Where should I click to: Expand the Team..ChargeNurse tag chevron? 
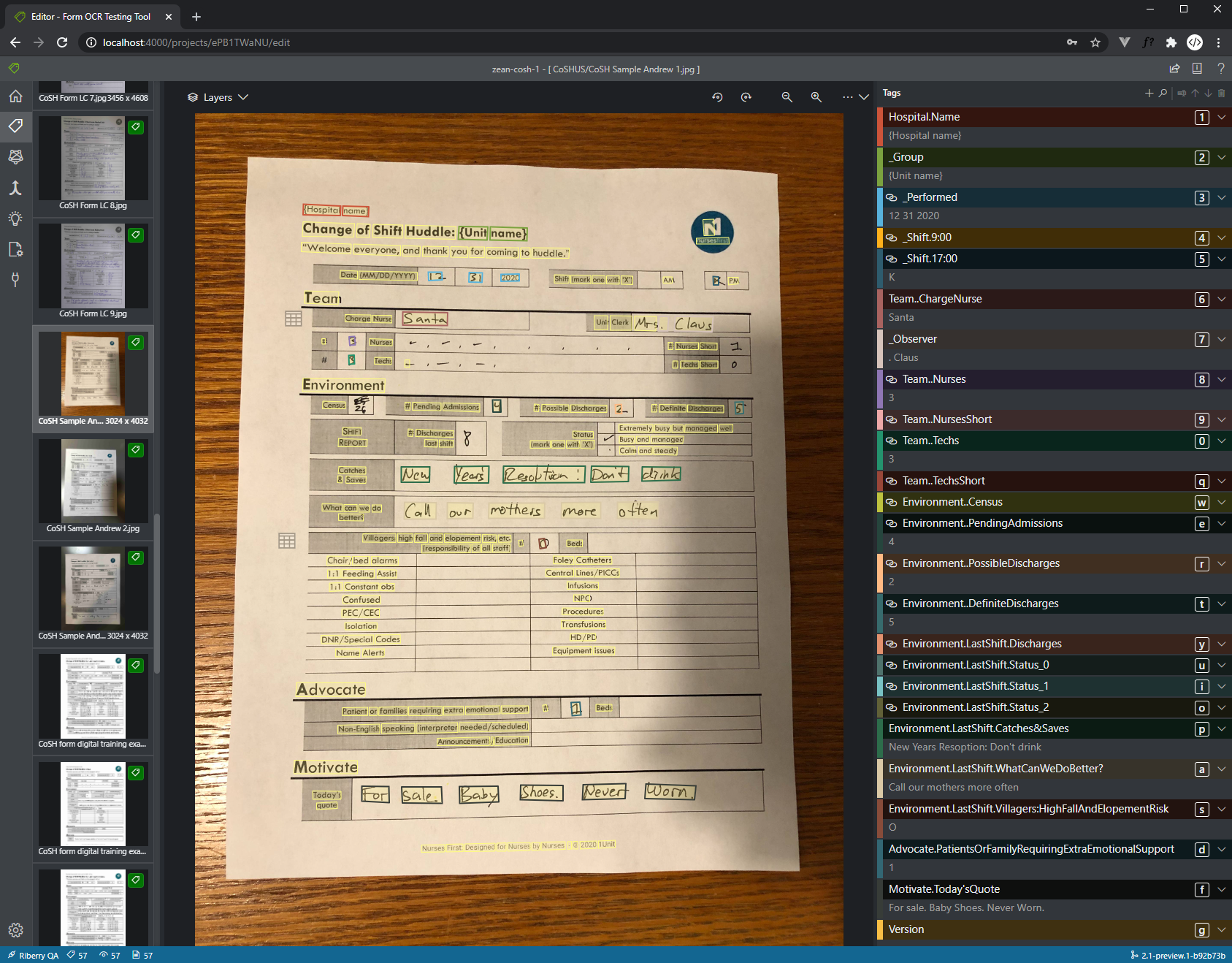tap(1221, 299)
